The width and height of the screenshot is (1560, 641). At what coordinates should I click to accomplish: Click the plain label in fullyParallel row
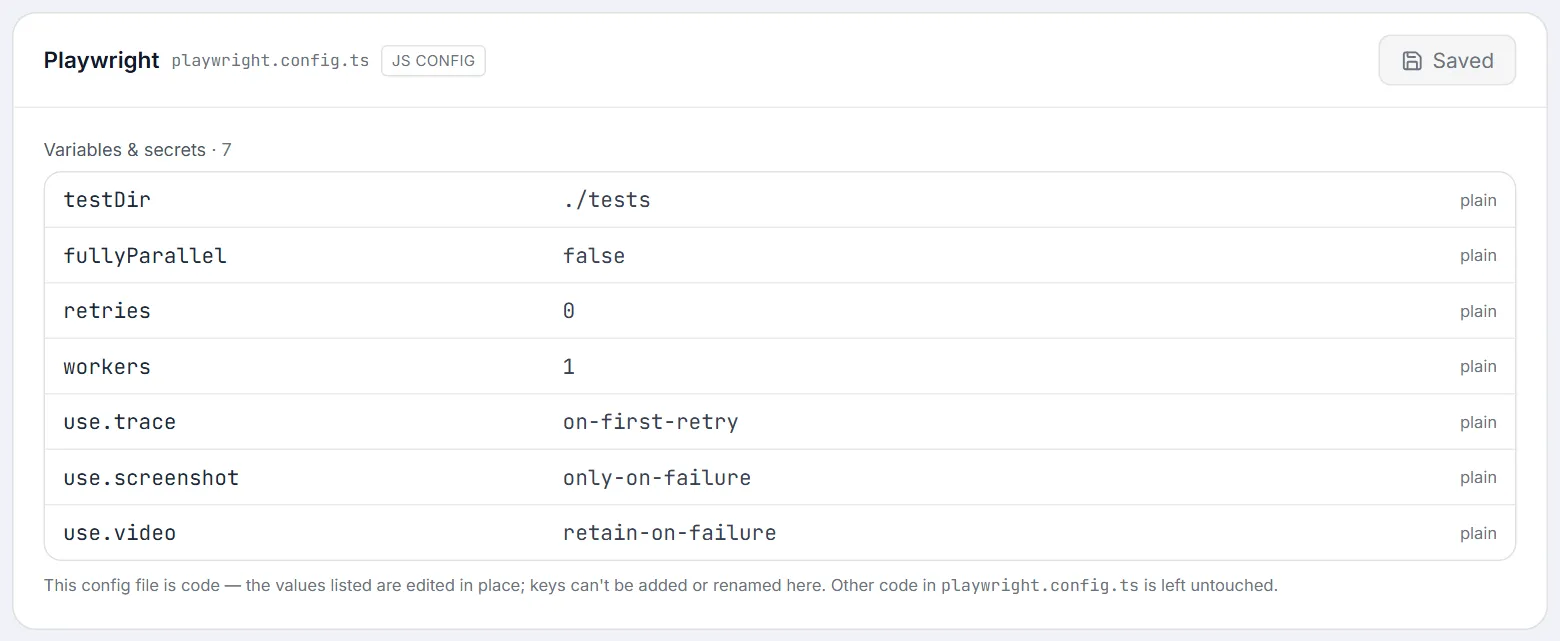click(1478, 256)
